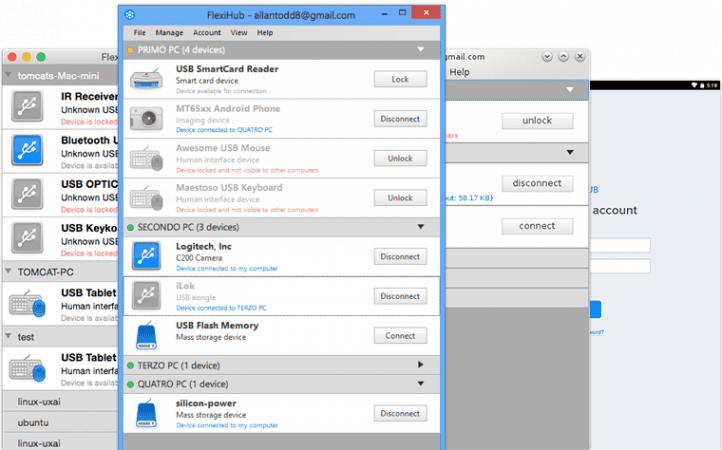Open the Help menu in FlexiHub
722x450 pixels.
265,33
